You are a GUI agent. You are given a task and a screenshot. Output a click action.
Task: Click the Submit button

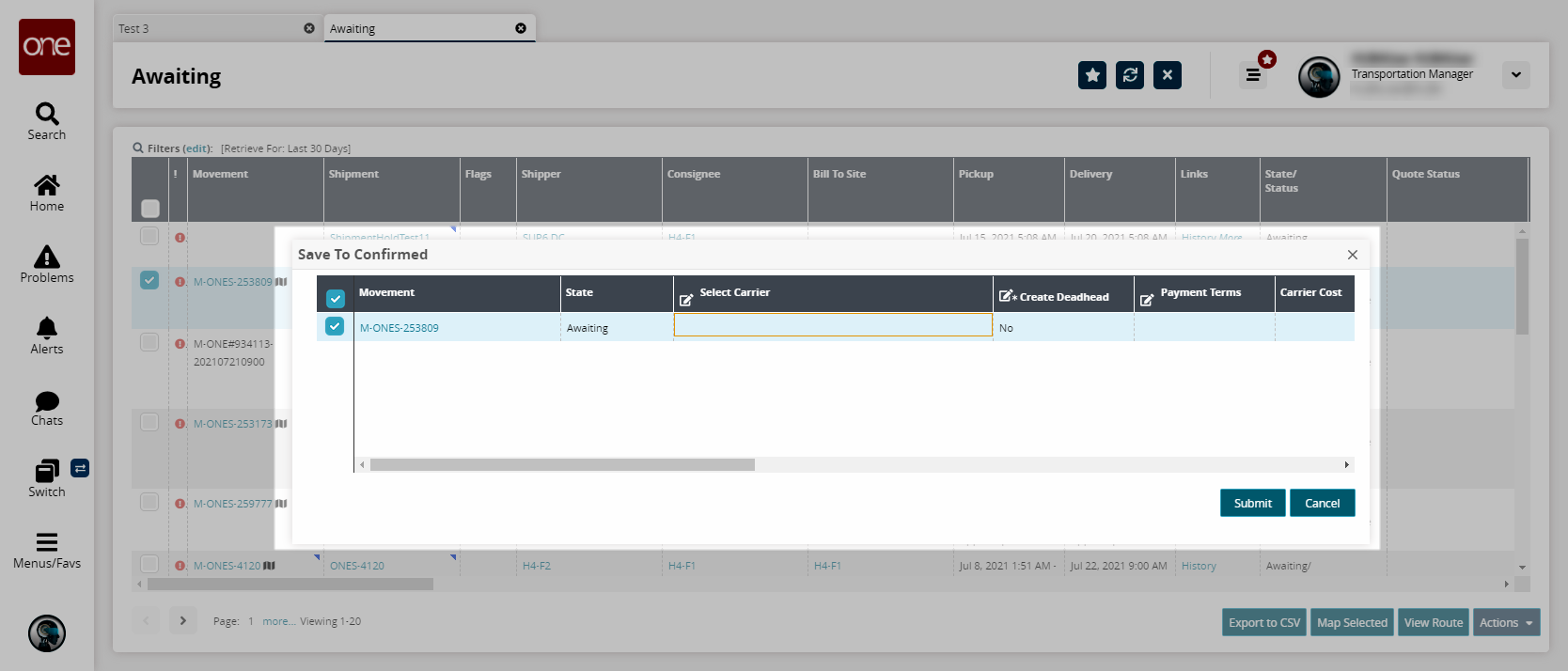pos(1252,503)
